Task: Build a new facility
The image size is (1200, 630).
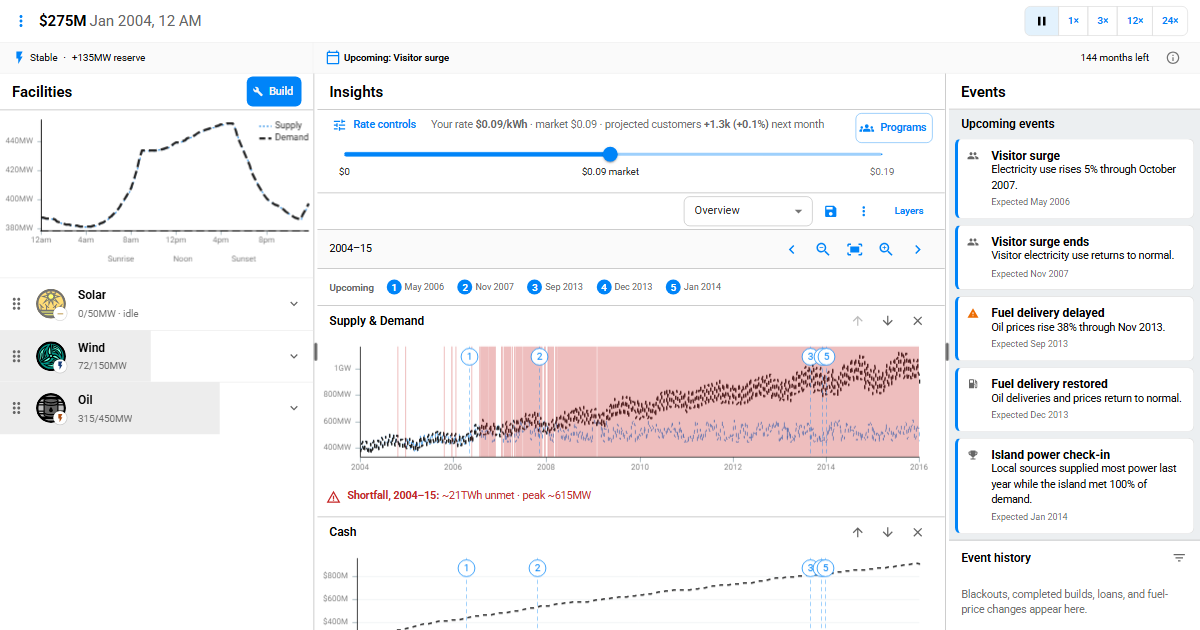Action: pyautogui.click(x=274, y=91)
